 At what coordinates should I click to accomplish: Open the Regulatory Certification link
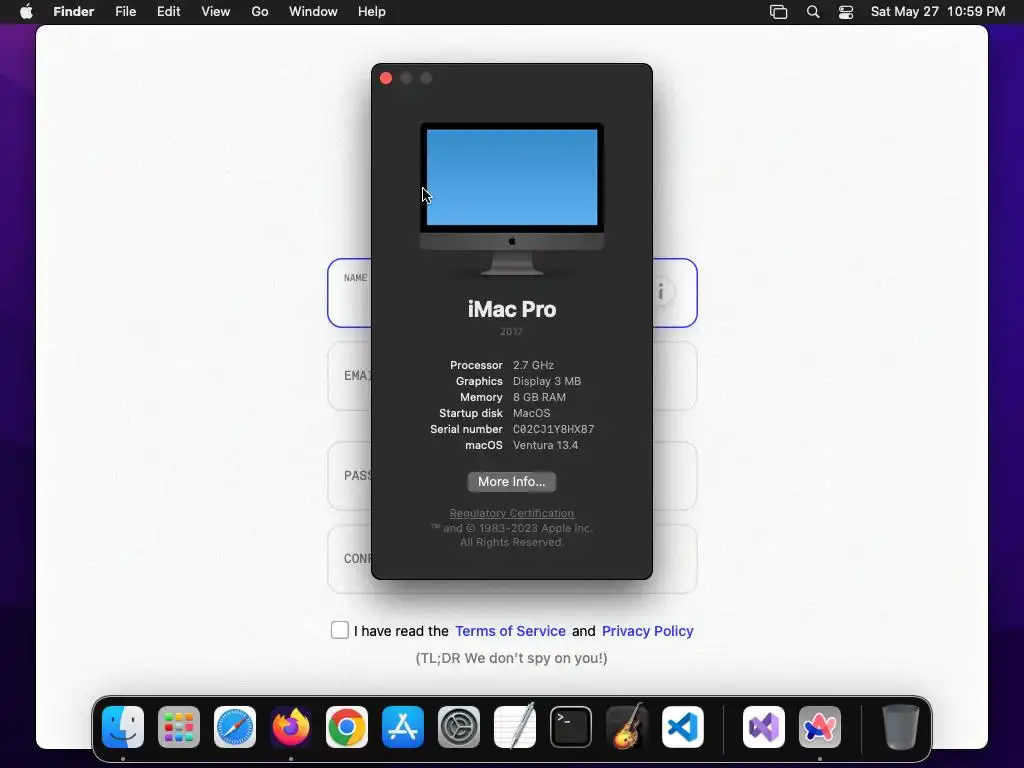tap(512, 513)
